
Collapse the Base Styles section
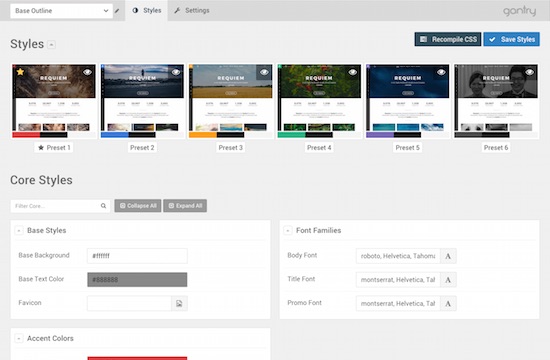point(19,231)
